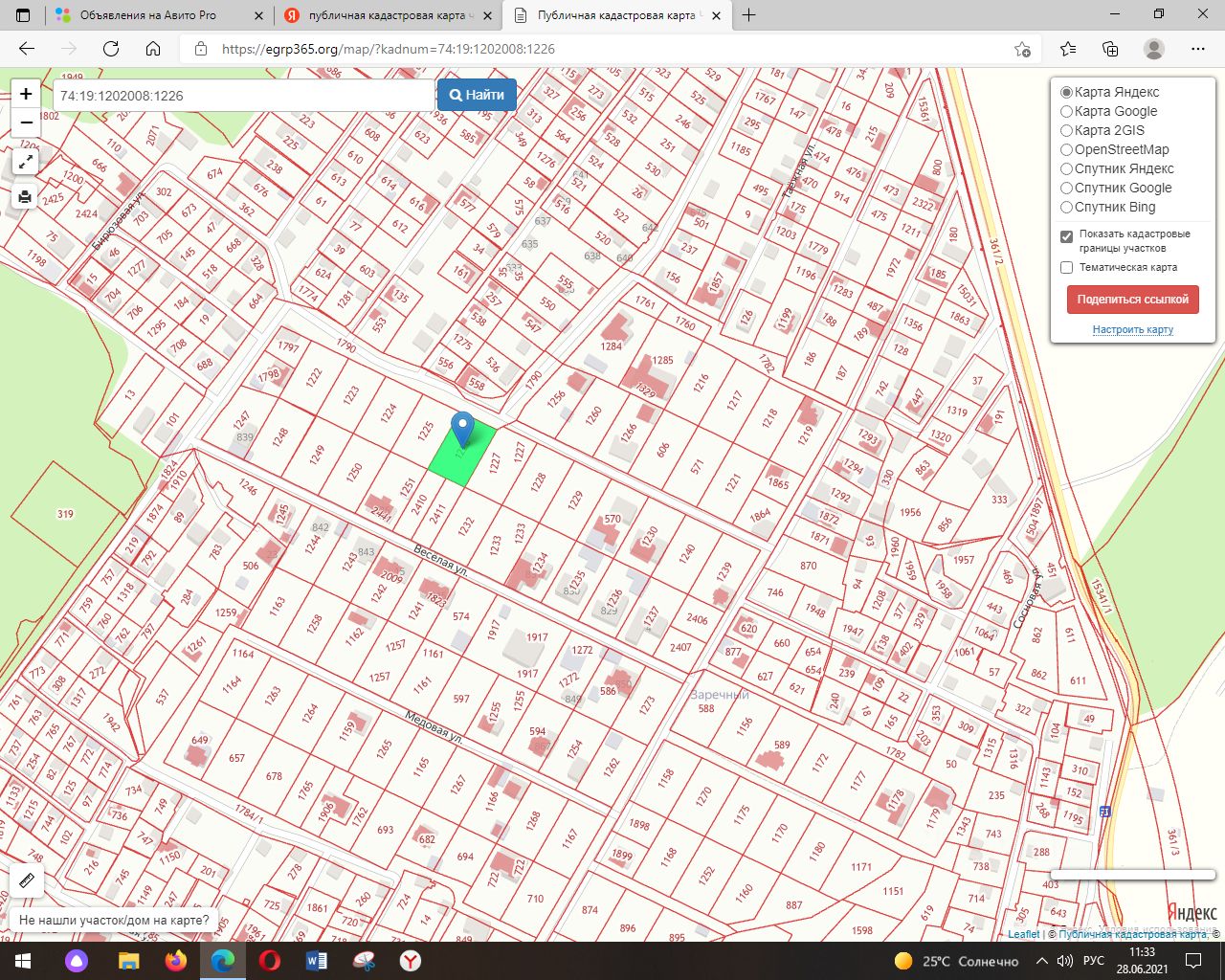
Task: Add this page to favorites
Action: (x=1022, y=49)
